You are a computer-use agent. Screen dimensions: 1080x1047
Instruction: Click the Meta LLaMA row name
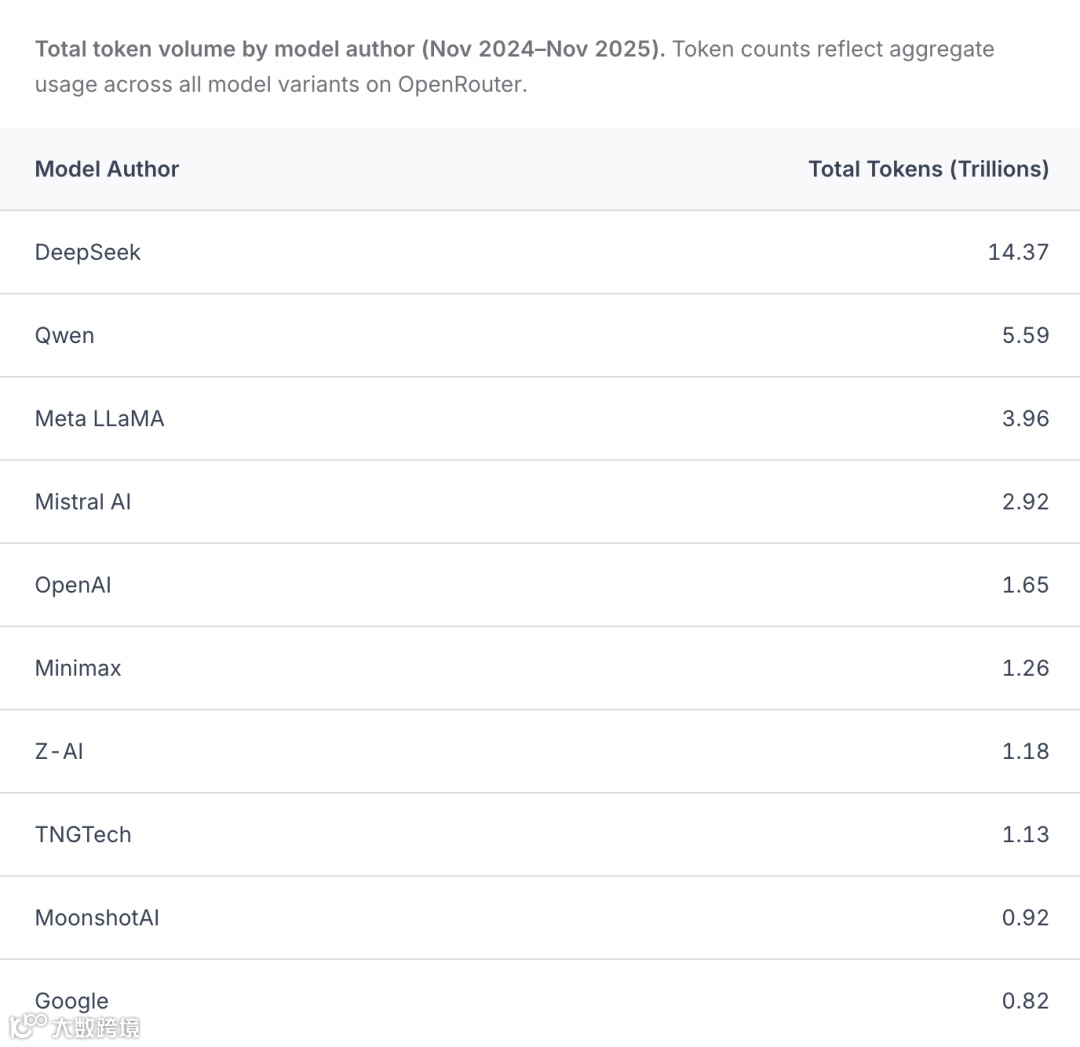point(99,418)
